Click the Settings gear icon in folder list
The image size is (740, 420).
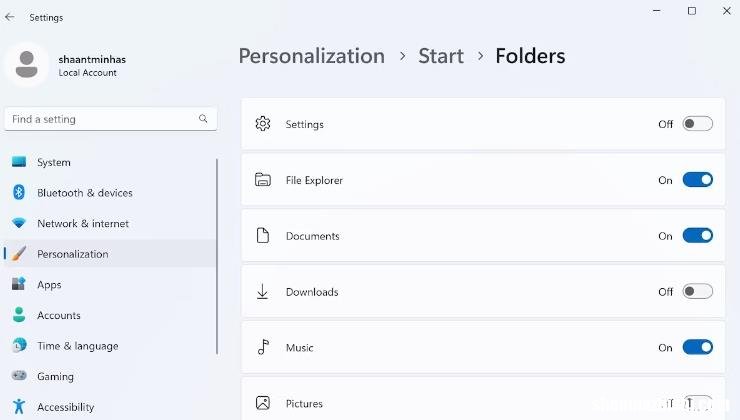click(x=263, y=124)
